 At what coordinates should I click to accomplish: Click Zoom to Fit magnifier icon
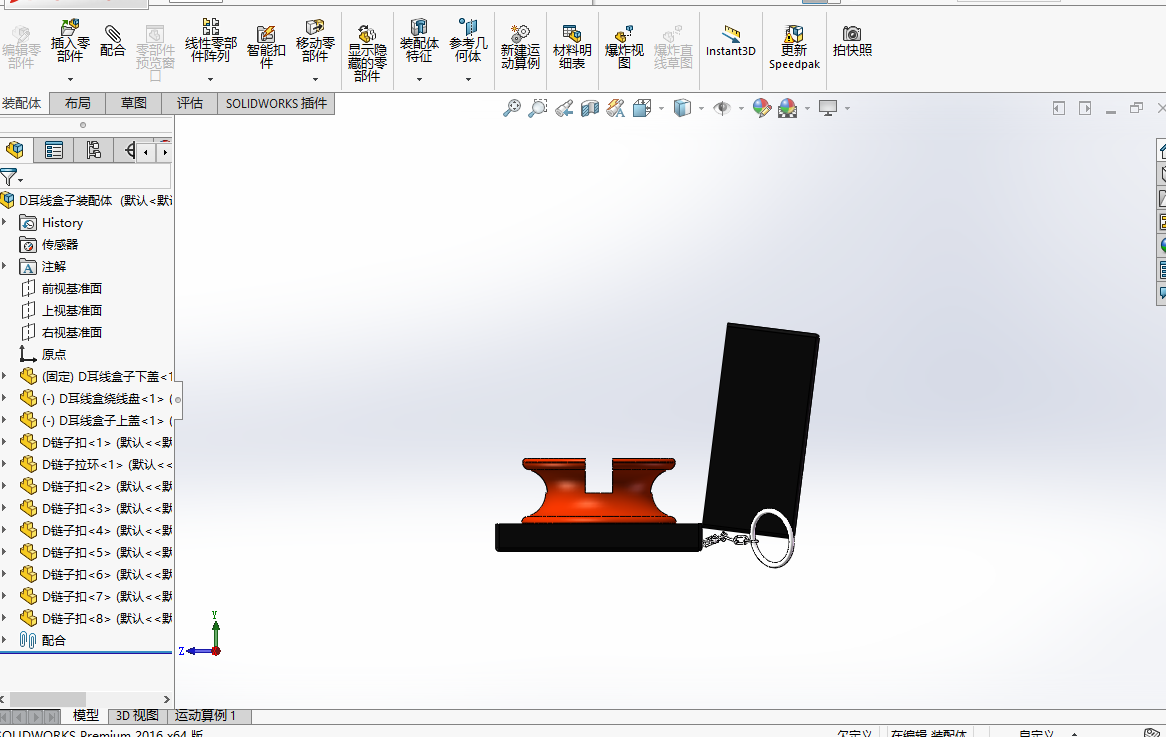coord(512,109)
